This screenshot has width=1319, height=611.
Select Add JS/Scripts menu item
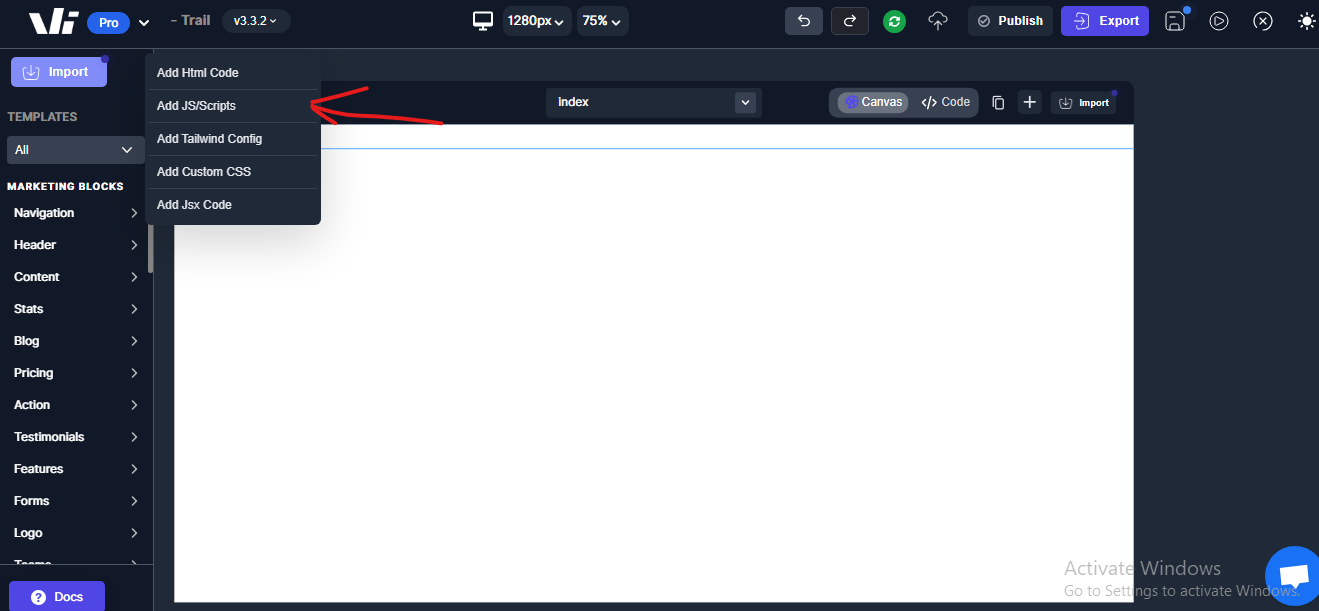coord(233,106)
